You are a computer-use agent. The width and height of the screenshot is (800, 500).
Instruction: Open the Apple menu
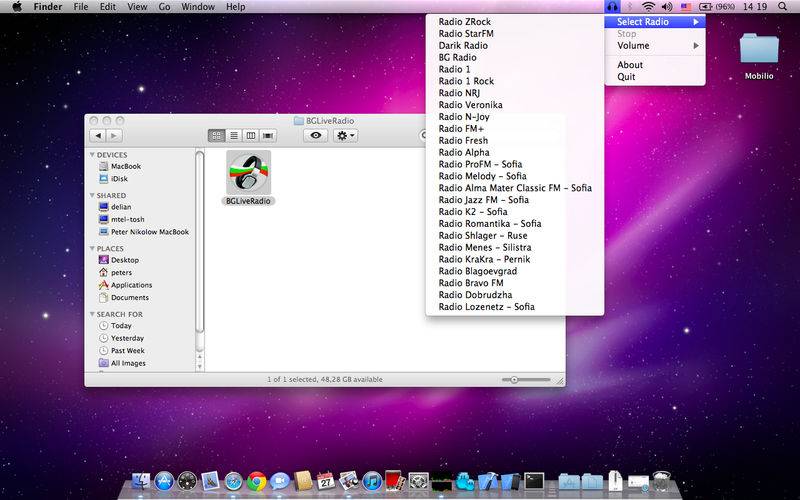pyautogui.click(x=17, y=7)
